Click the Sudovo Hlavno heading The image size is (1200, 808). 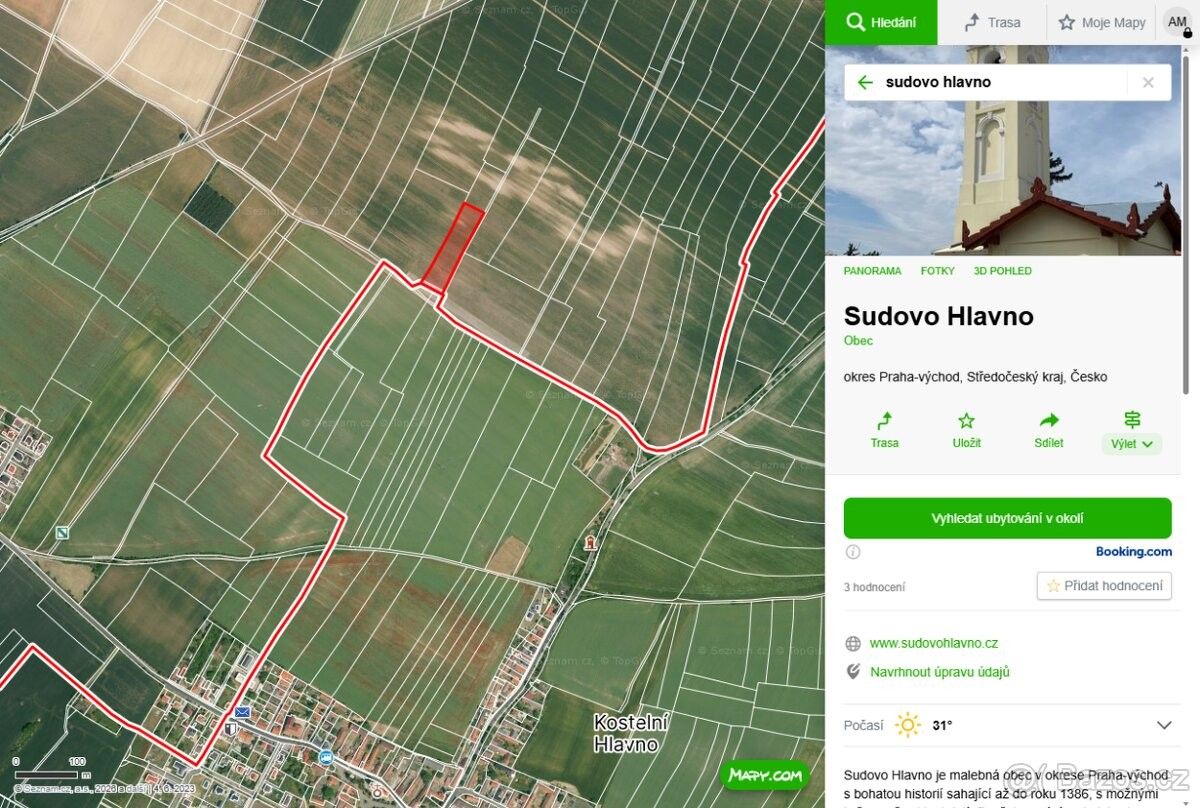click(938, 316)
